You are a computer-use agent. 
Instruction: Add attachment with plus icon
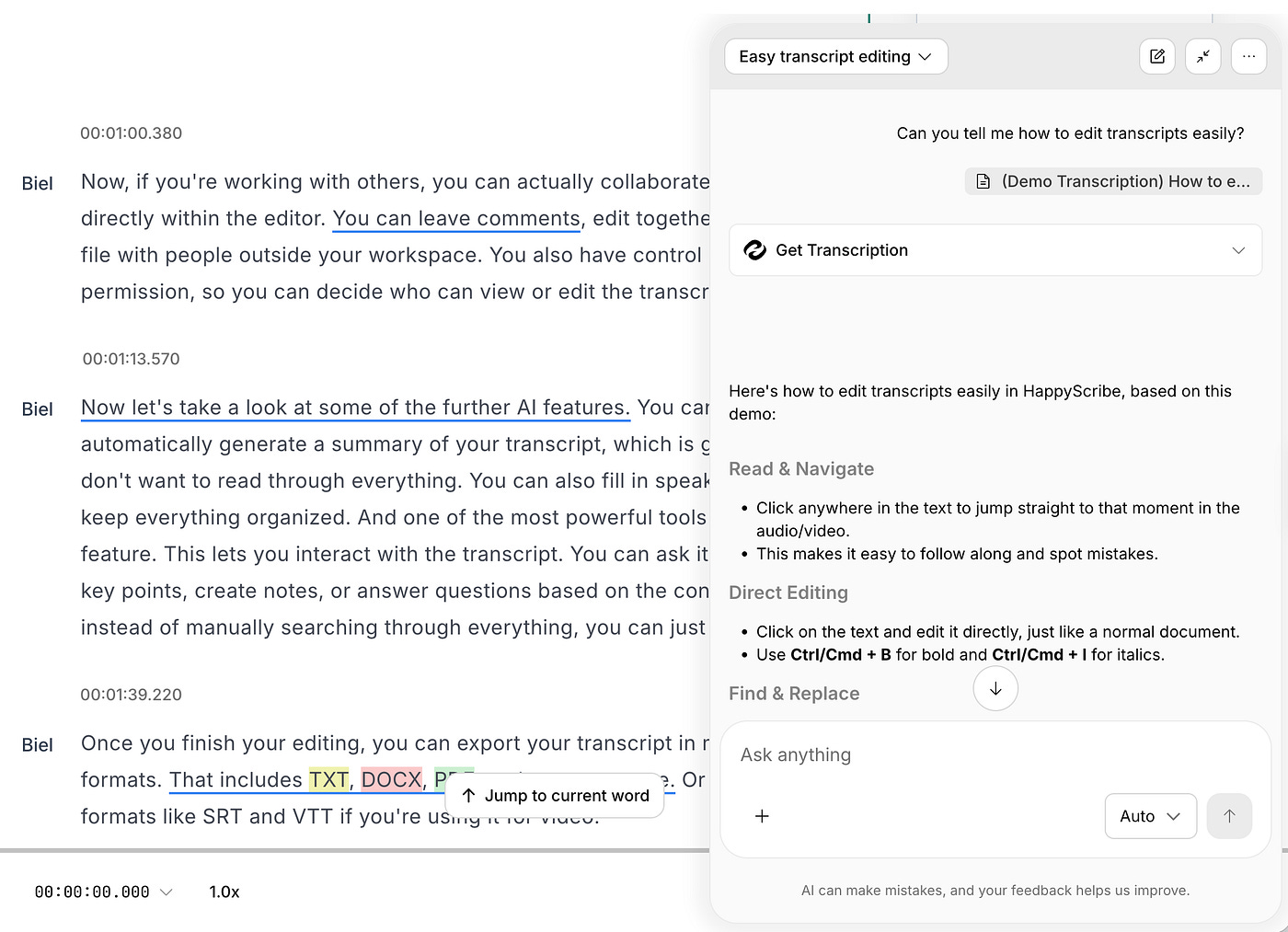pyautogui.click(x=762, y=816)
